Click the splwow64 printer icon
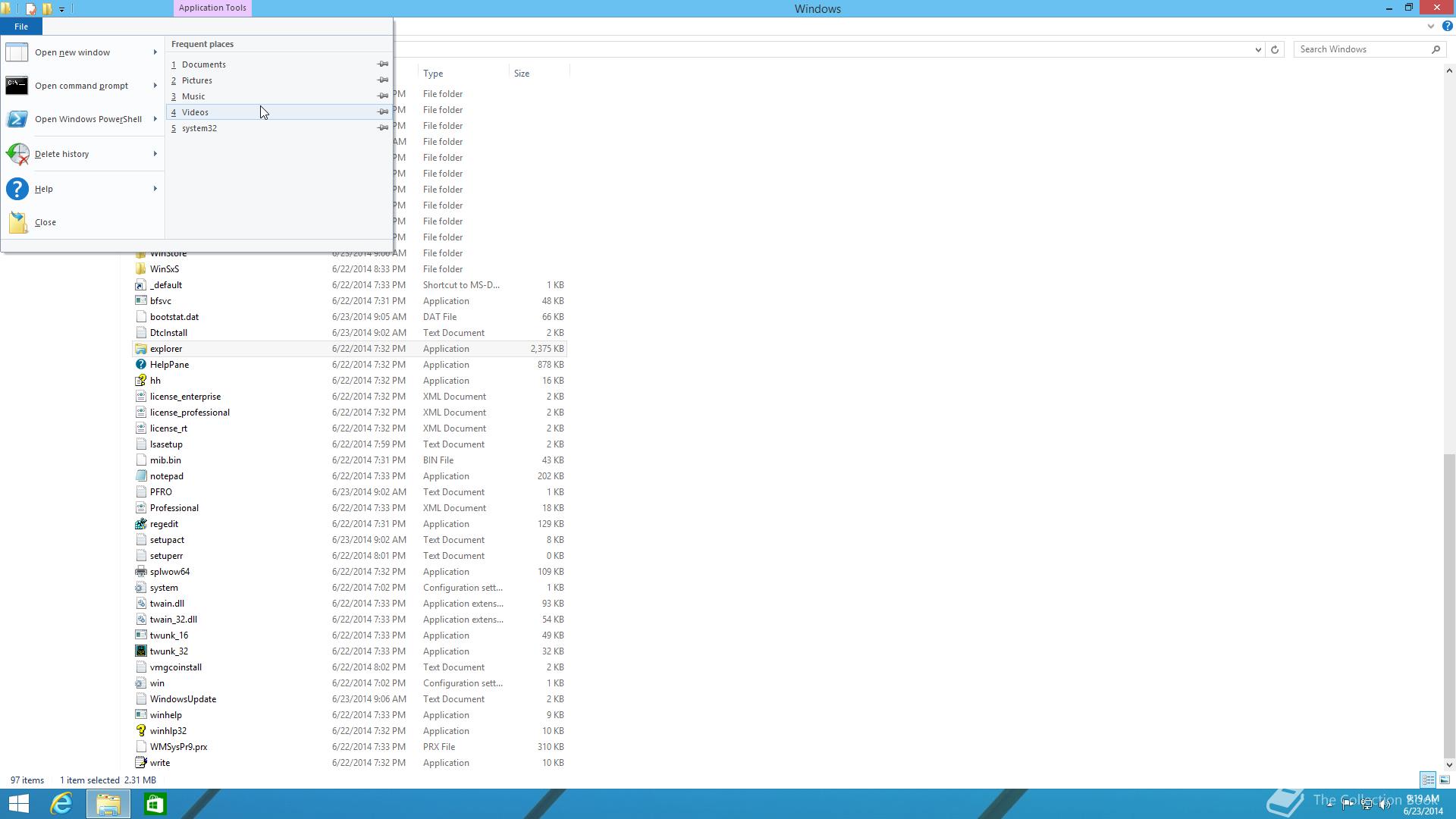The image size is (1456, 819). pos(140,572)
